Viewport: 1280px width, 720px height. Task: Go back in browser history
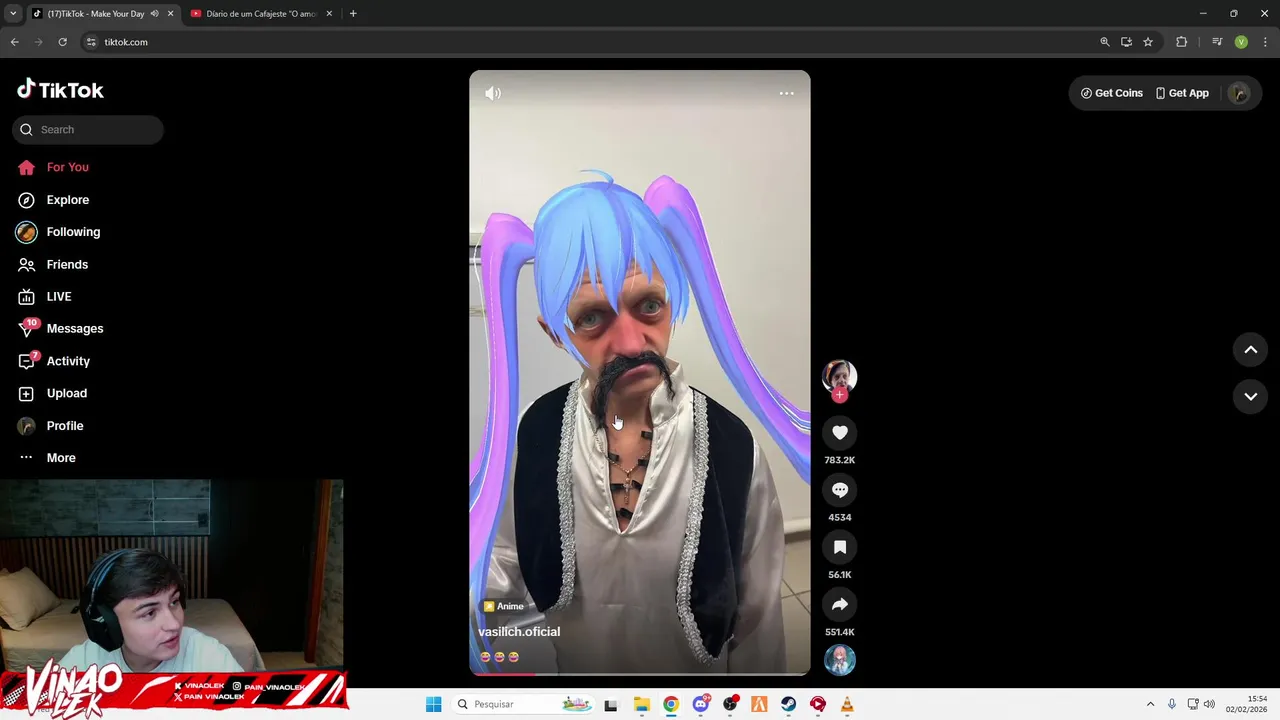14,42
